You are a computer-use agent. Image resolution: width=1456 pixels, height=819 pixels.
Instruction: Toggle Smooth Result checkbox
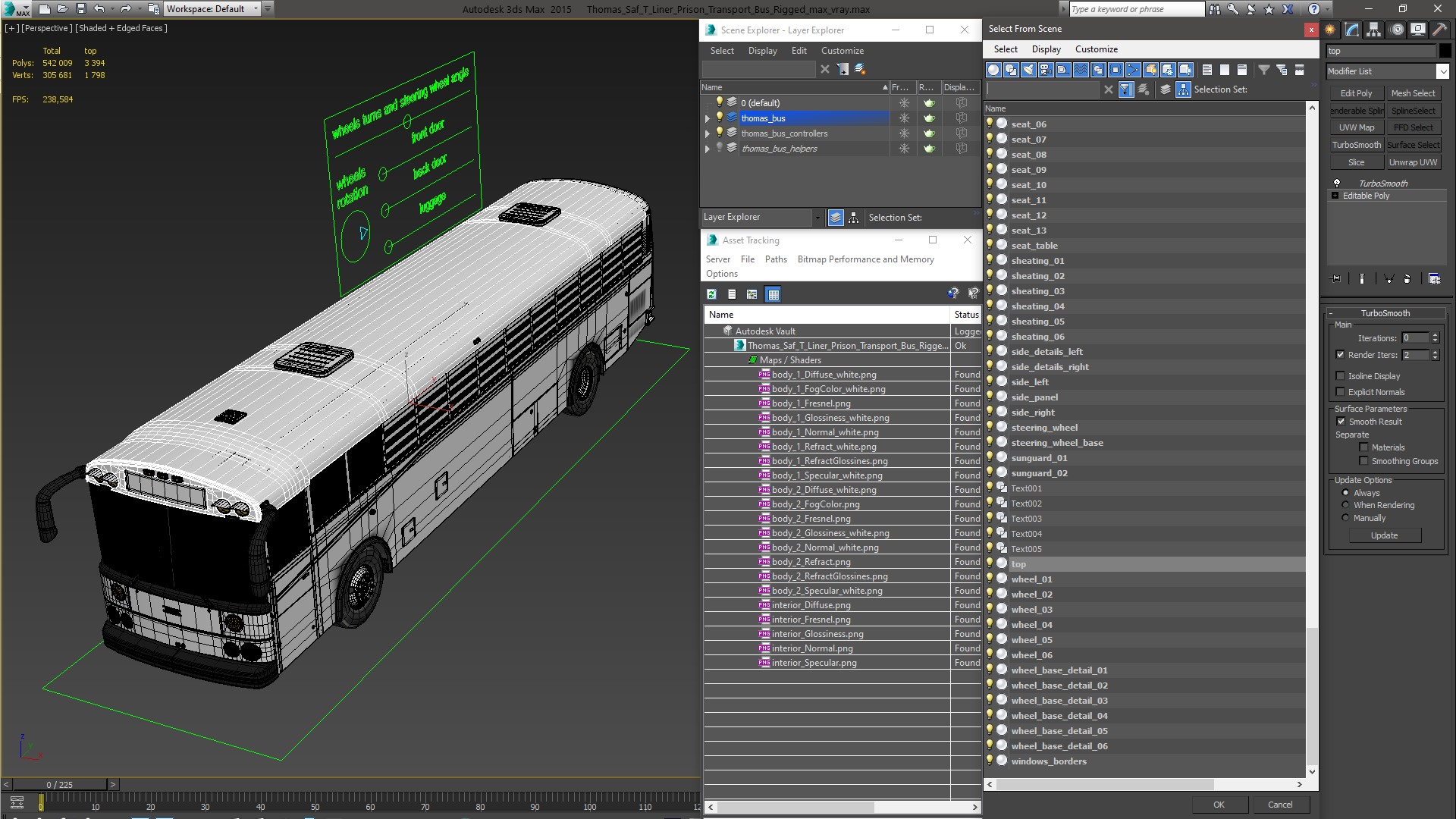point(1341,422)
